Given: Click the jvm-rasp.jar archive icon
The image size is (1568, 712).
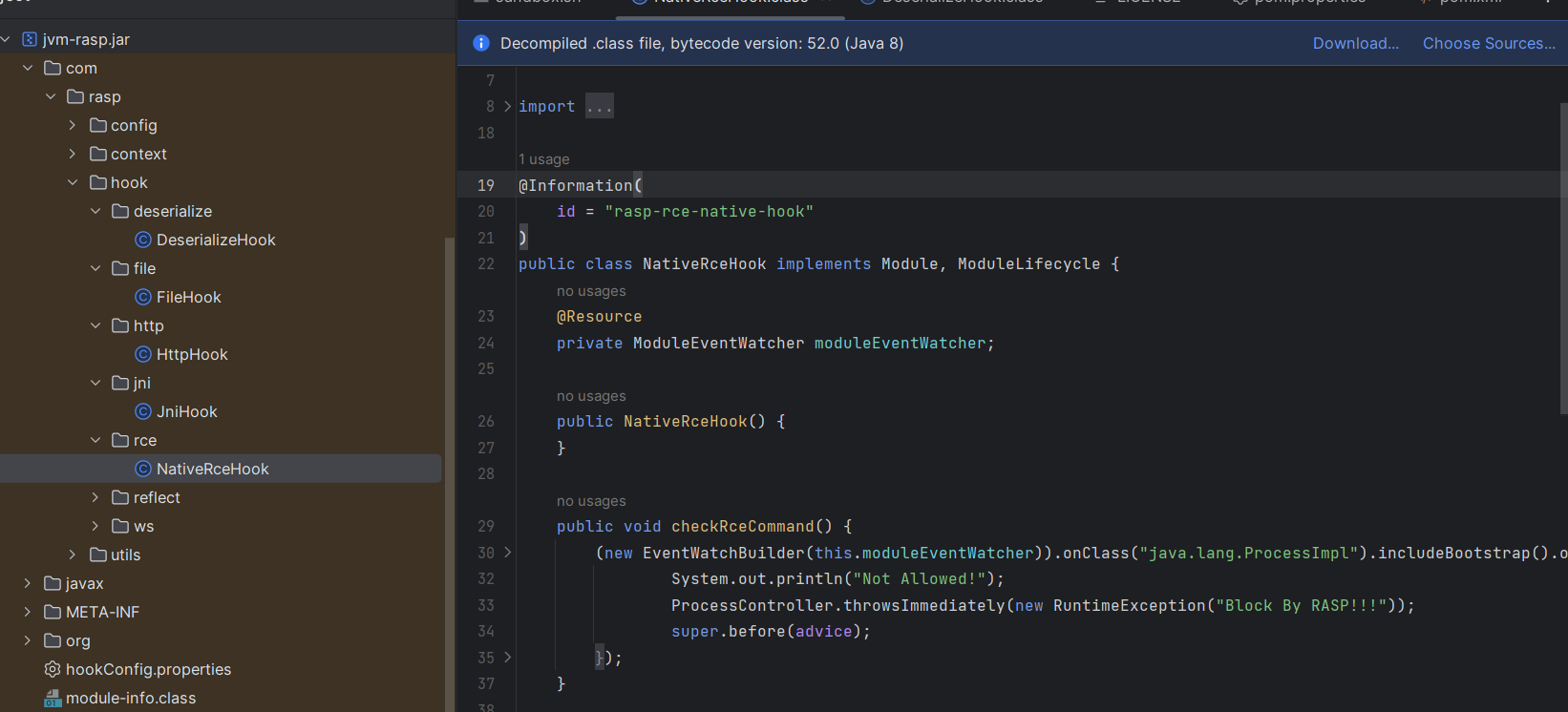Looking at the screenshot, I should pyautogui.click(x=30, y=39).
